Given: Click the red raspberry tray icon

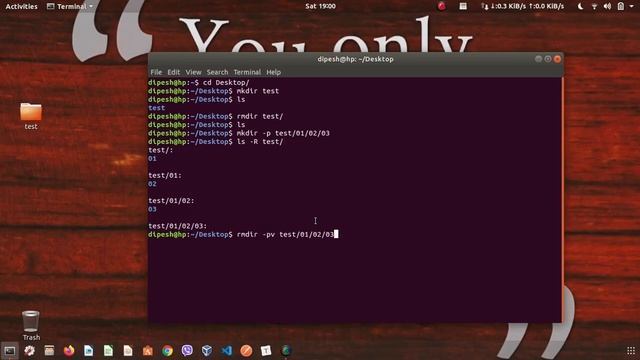Looking at the screenshot, I should click(x=442, y=6).
